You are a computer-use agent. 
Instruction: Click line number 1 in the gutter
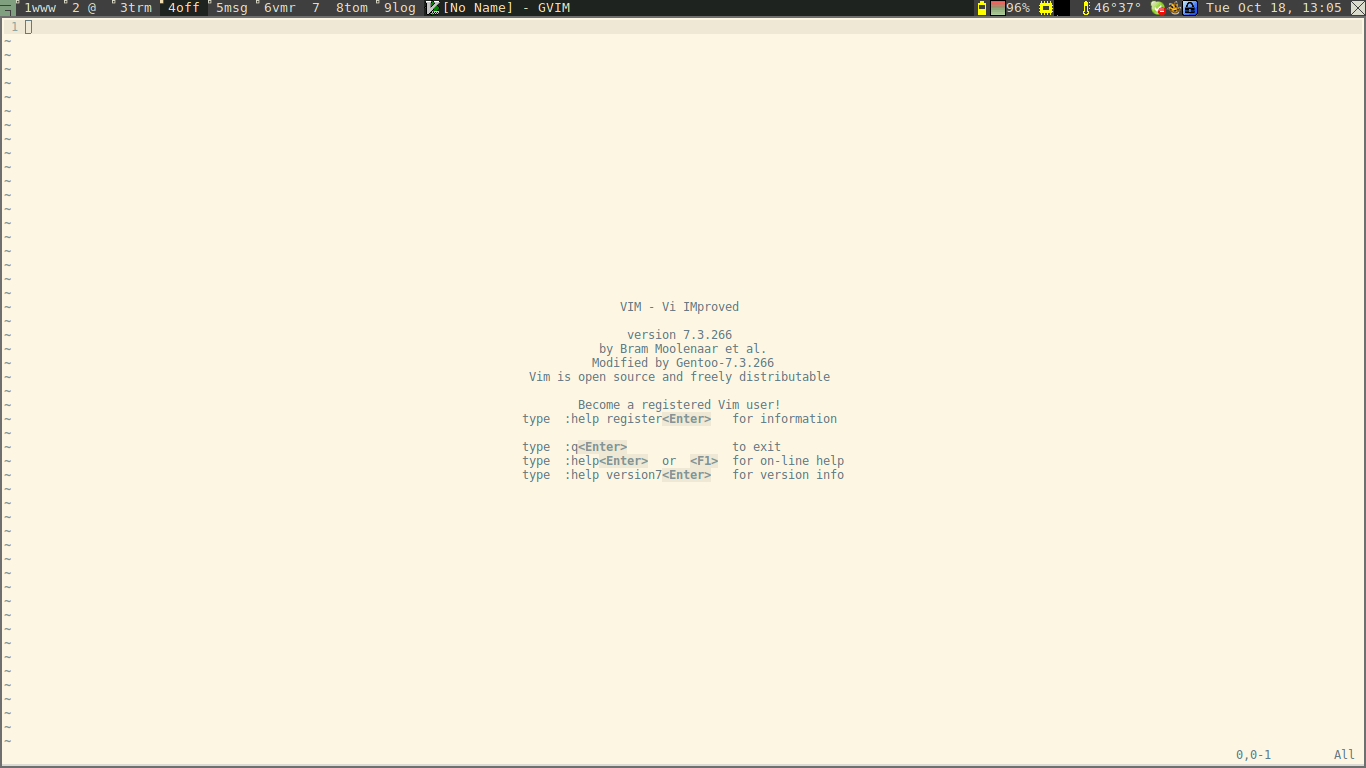[15, 27]
